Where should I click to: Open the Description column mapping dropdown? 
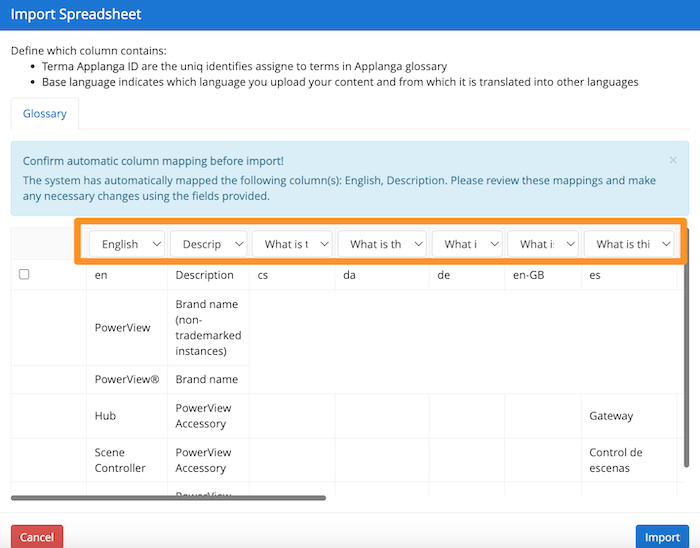(x=208, y=244)
